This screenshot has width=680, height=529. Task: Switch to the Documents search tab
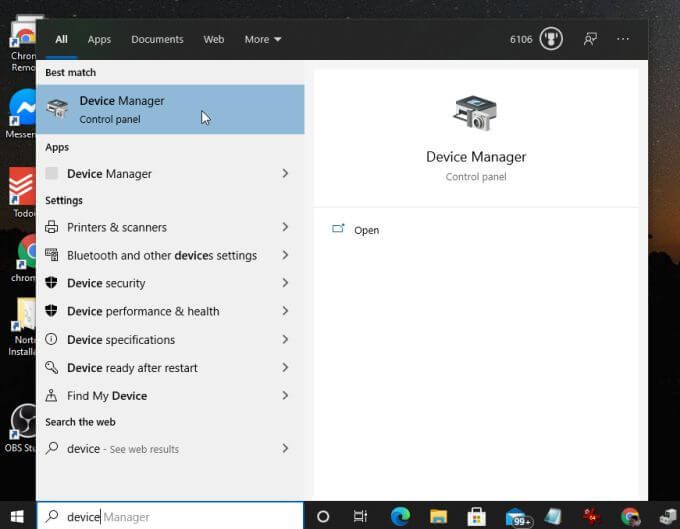coord(157,39)
